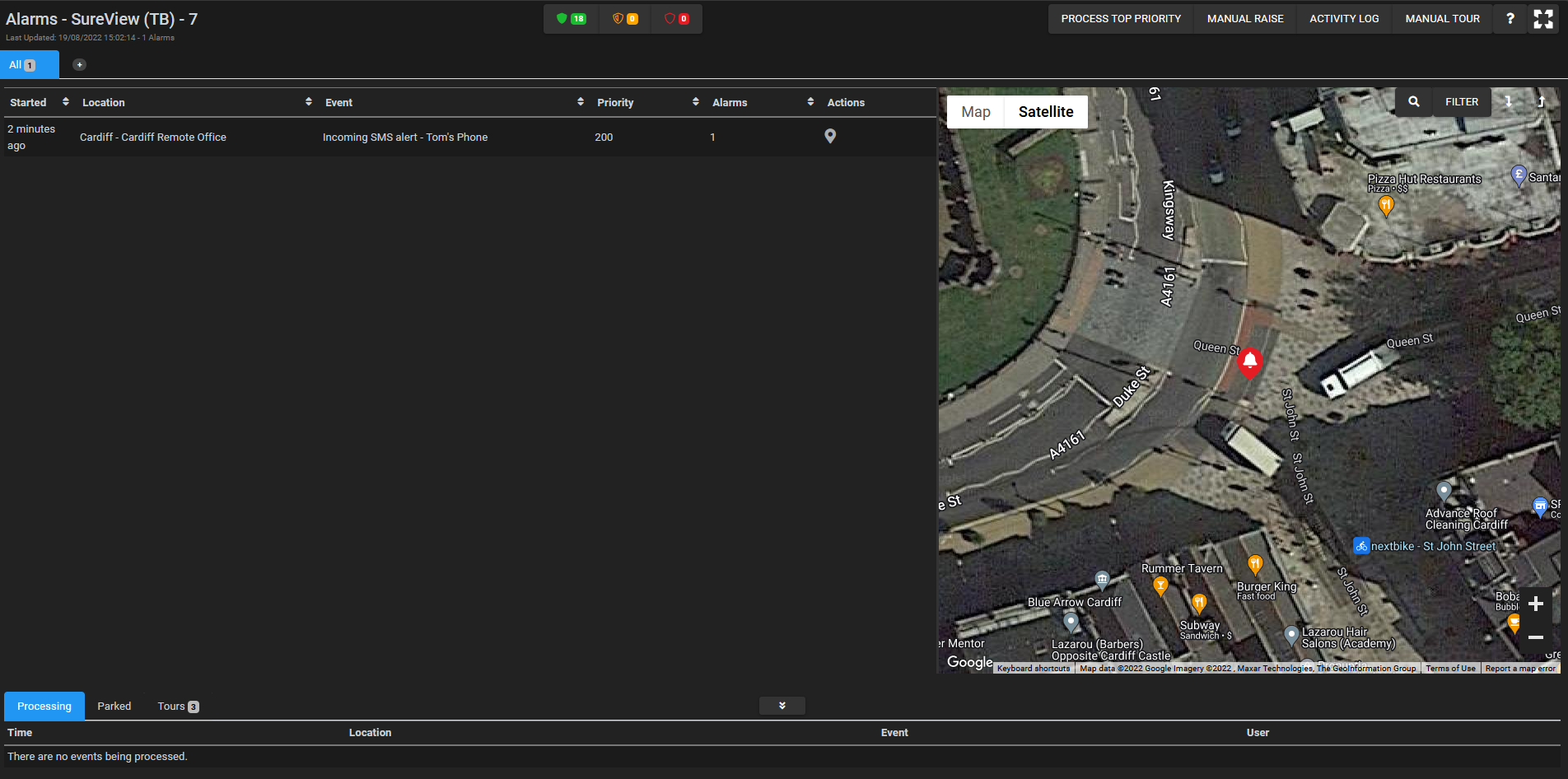
Task: Switch map to Map view
Action: coord(976,112)
